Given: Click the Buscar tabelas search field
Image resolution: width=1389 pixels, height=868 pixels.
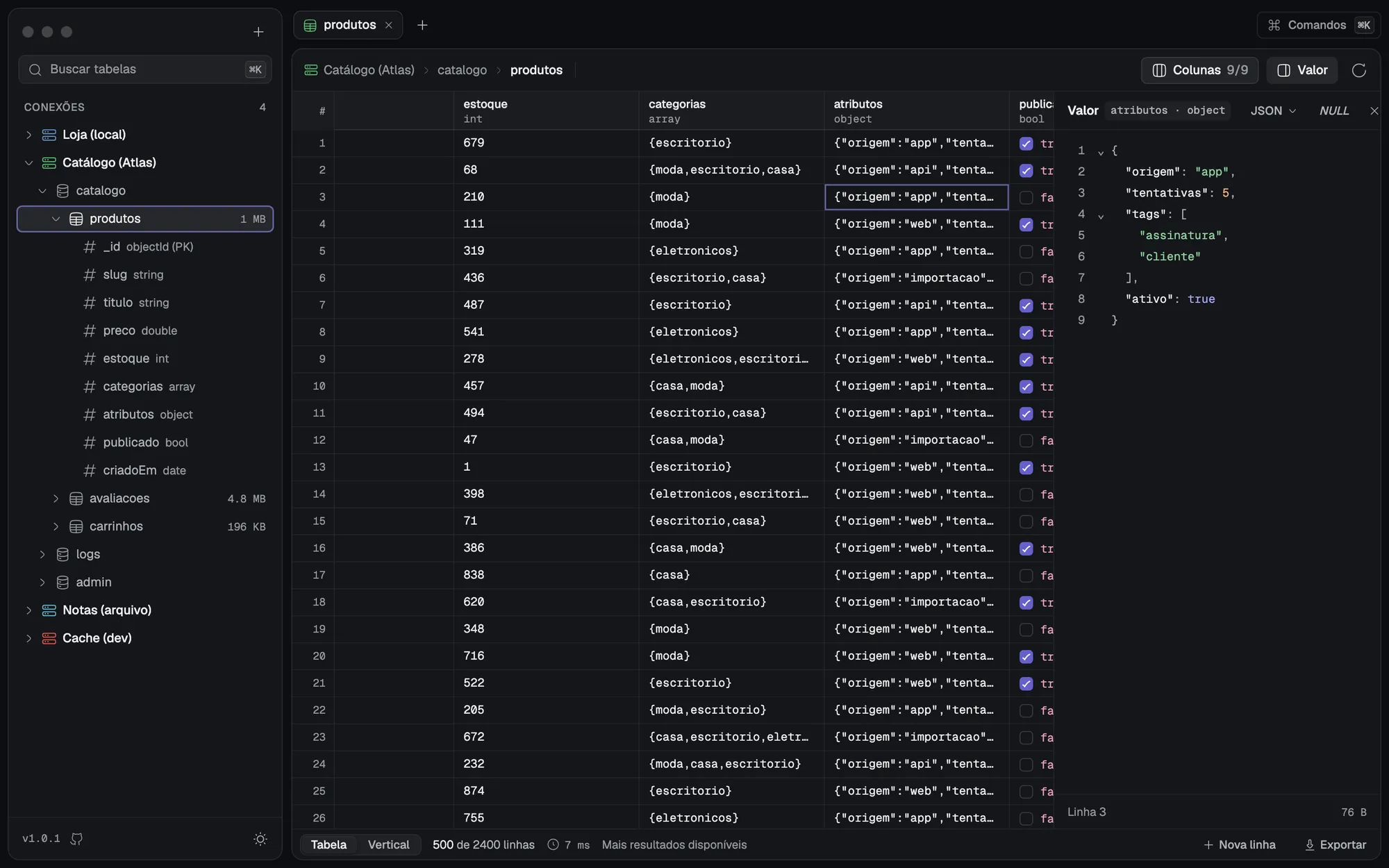Looking at the screenshot, I should click(x=145, y=69).
